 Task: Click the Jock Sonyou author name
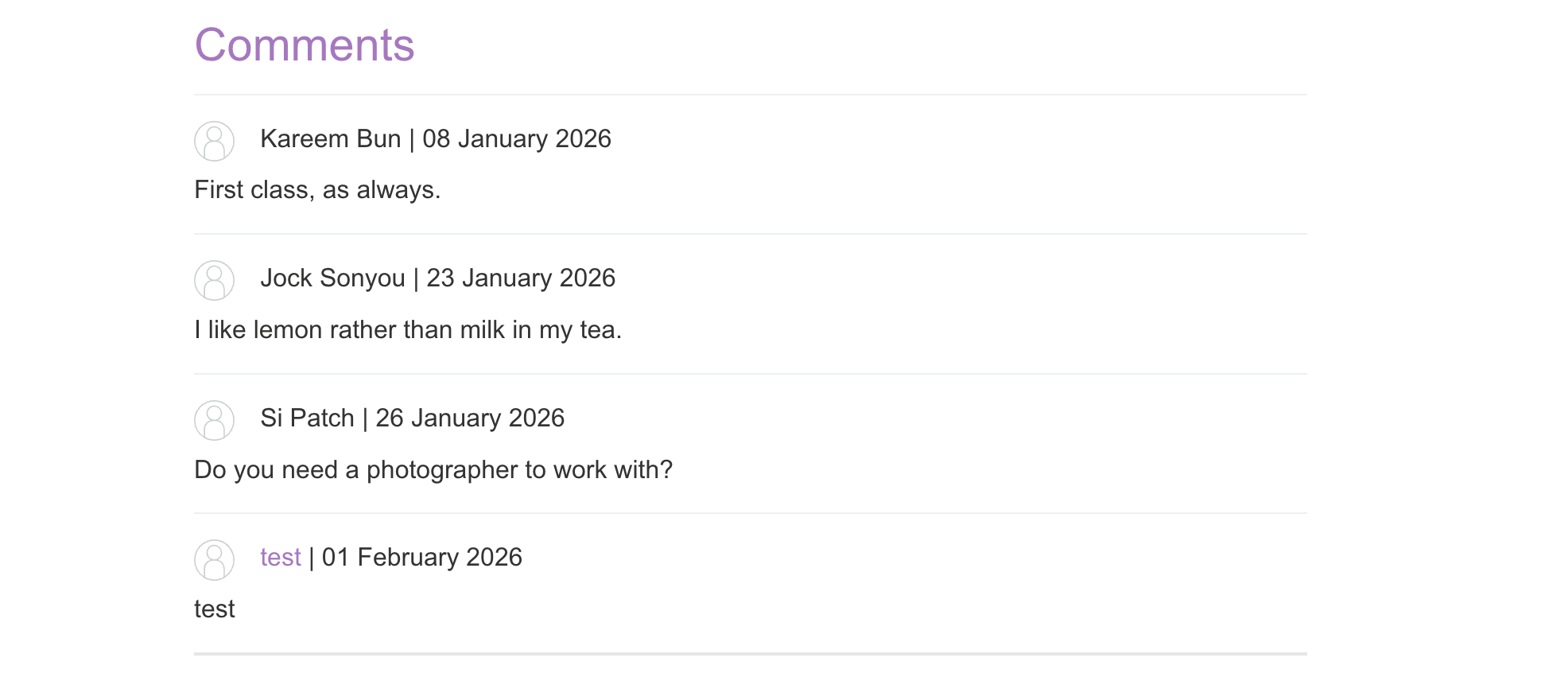[x=333, y=278]
